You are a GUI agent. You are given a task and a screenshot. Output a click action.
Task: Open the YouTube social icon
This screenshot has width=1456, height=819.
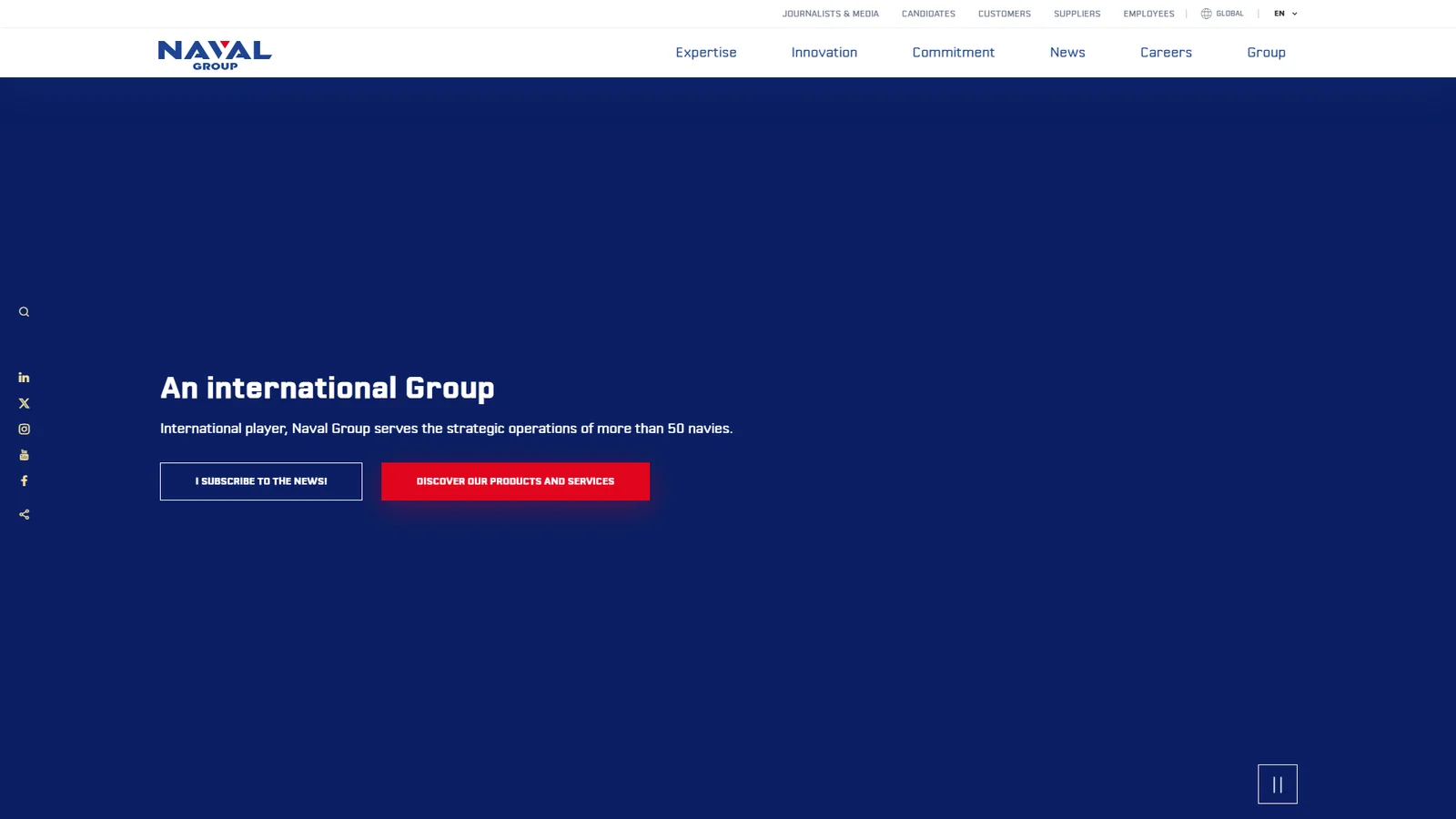coord(24,455)
